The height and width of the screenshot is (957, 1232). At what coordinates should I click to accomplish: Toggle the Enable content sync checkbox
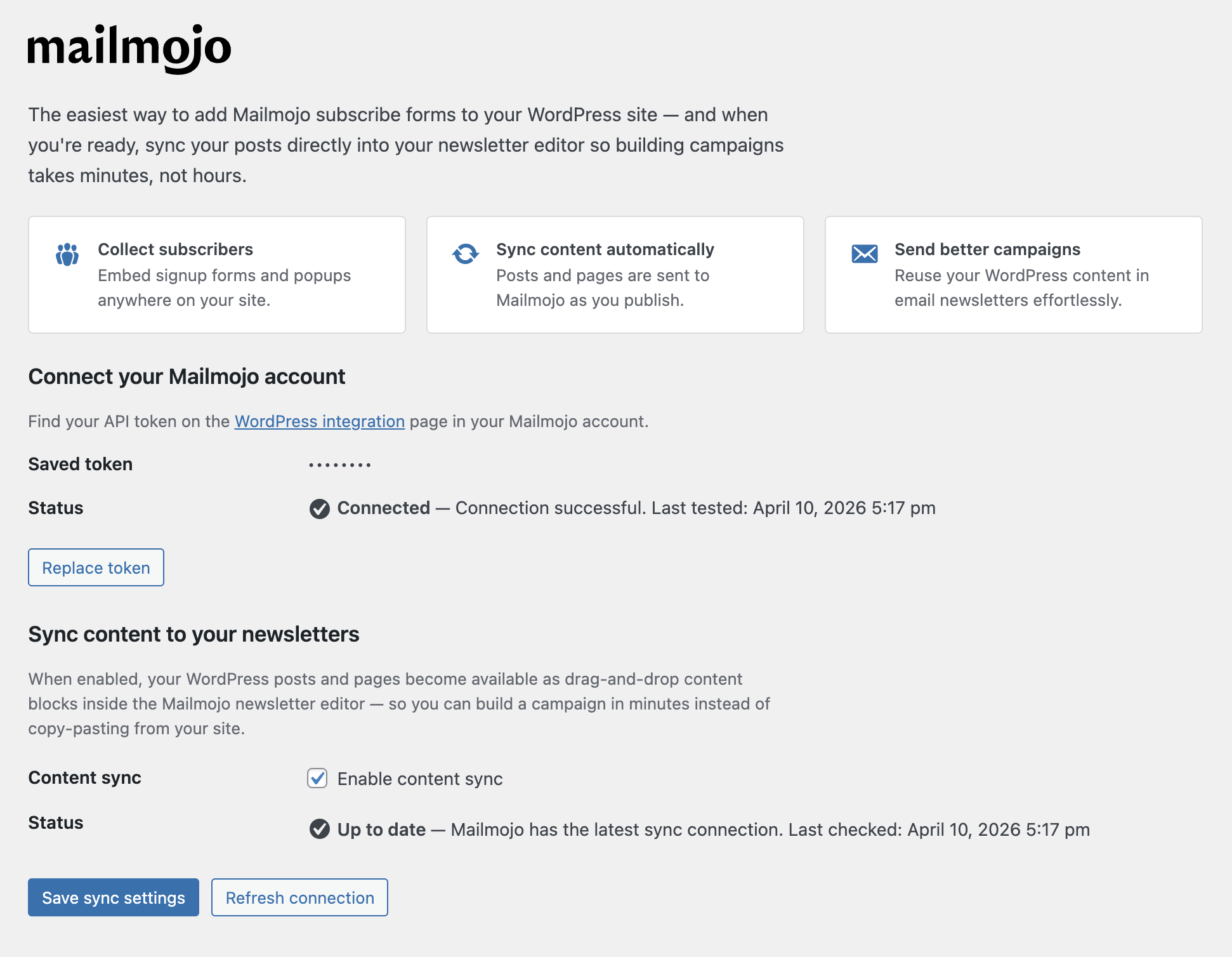[317, 778]
